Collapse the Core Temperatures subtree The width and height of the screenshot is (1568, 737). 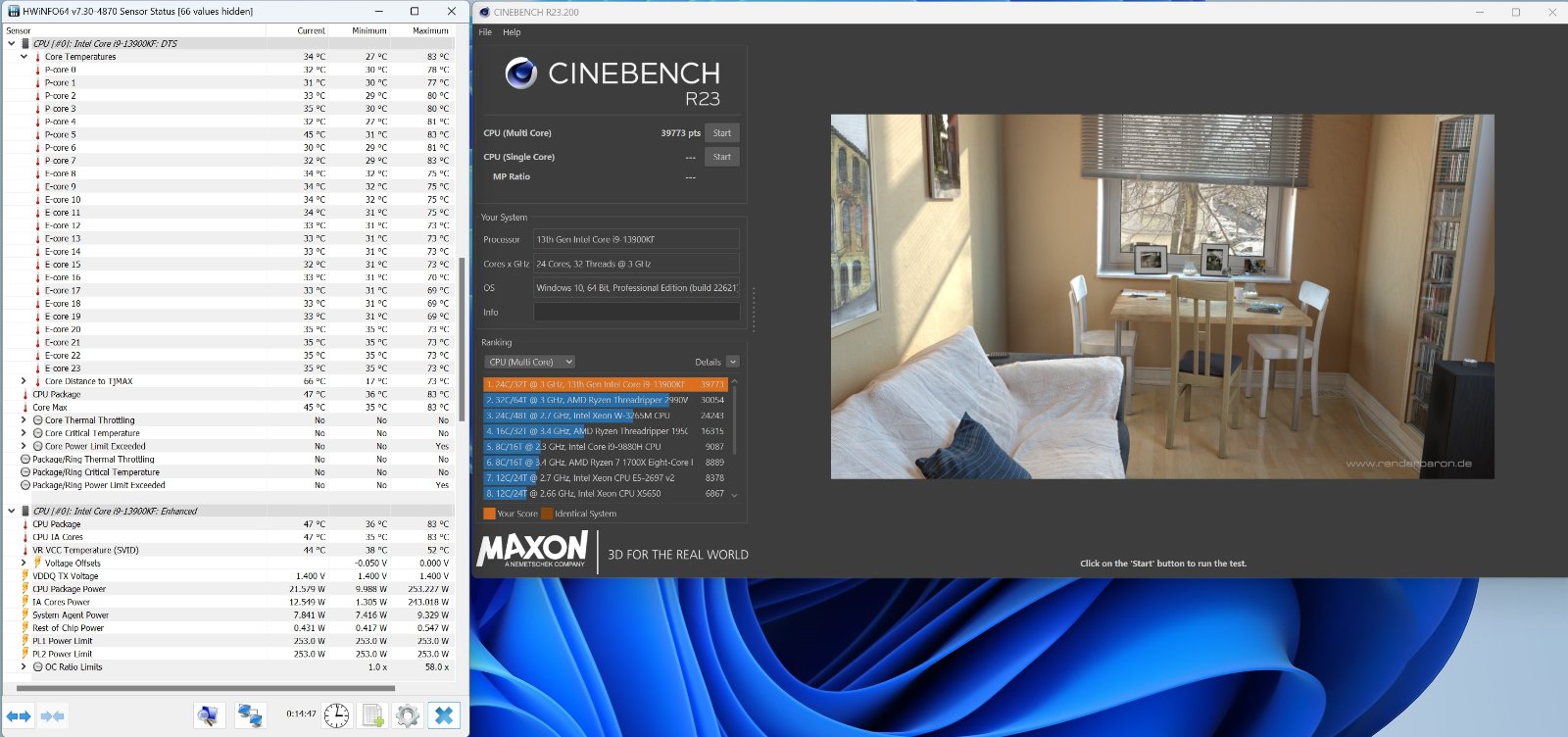[x=24, y=57]
